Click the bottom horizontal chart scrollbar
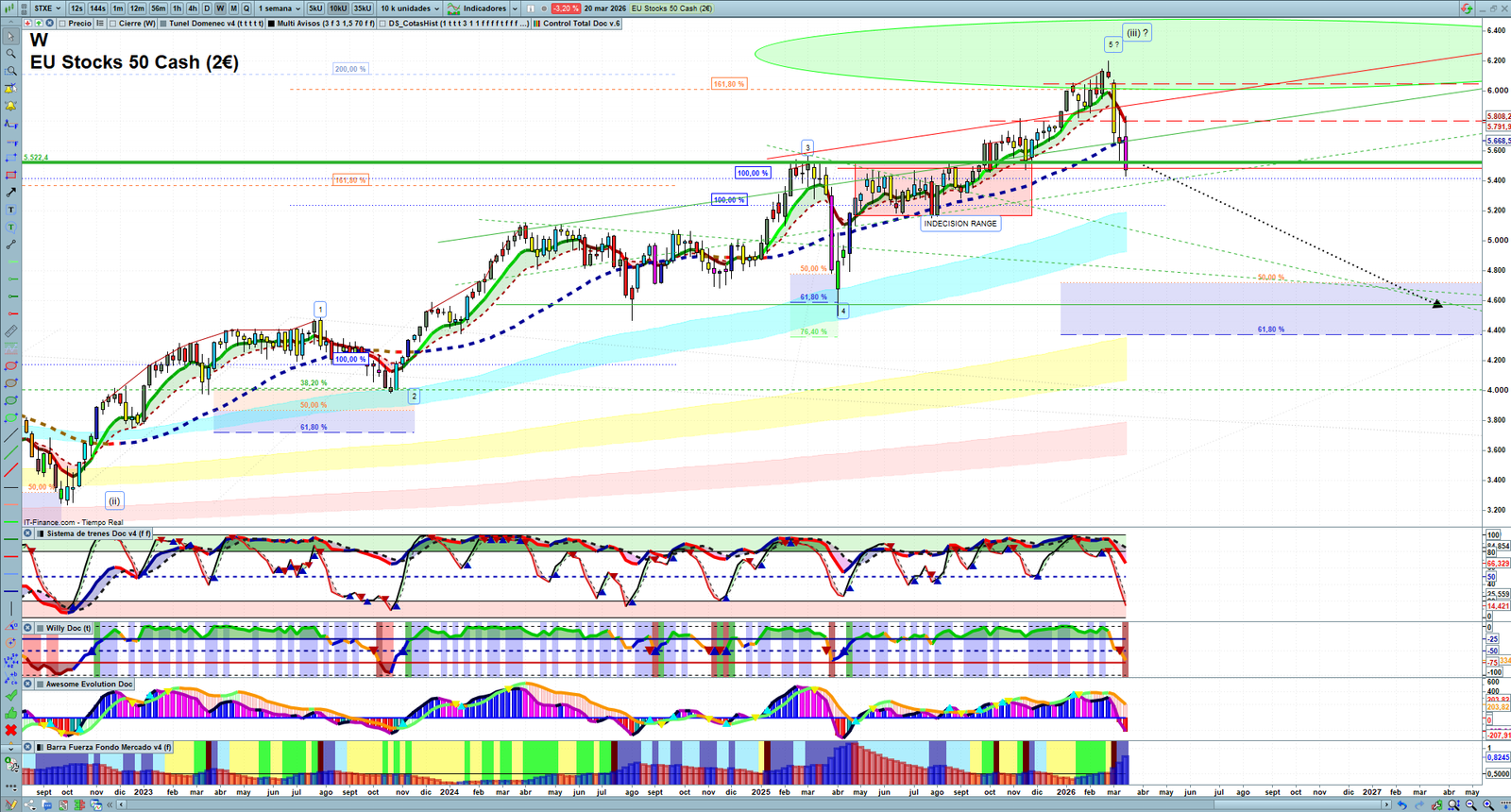Screen dimensions: 1511x812 [x=755, y=804]
